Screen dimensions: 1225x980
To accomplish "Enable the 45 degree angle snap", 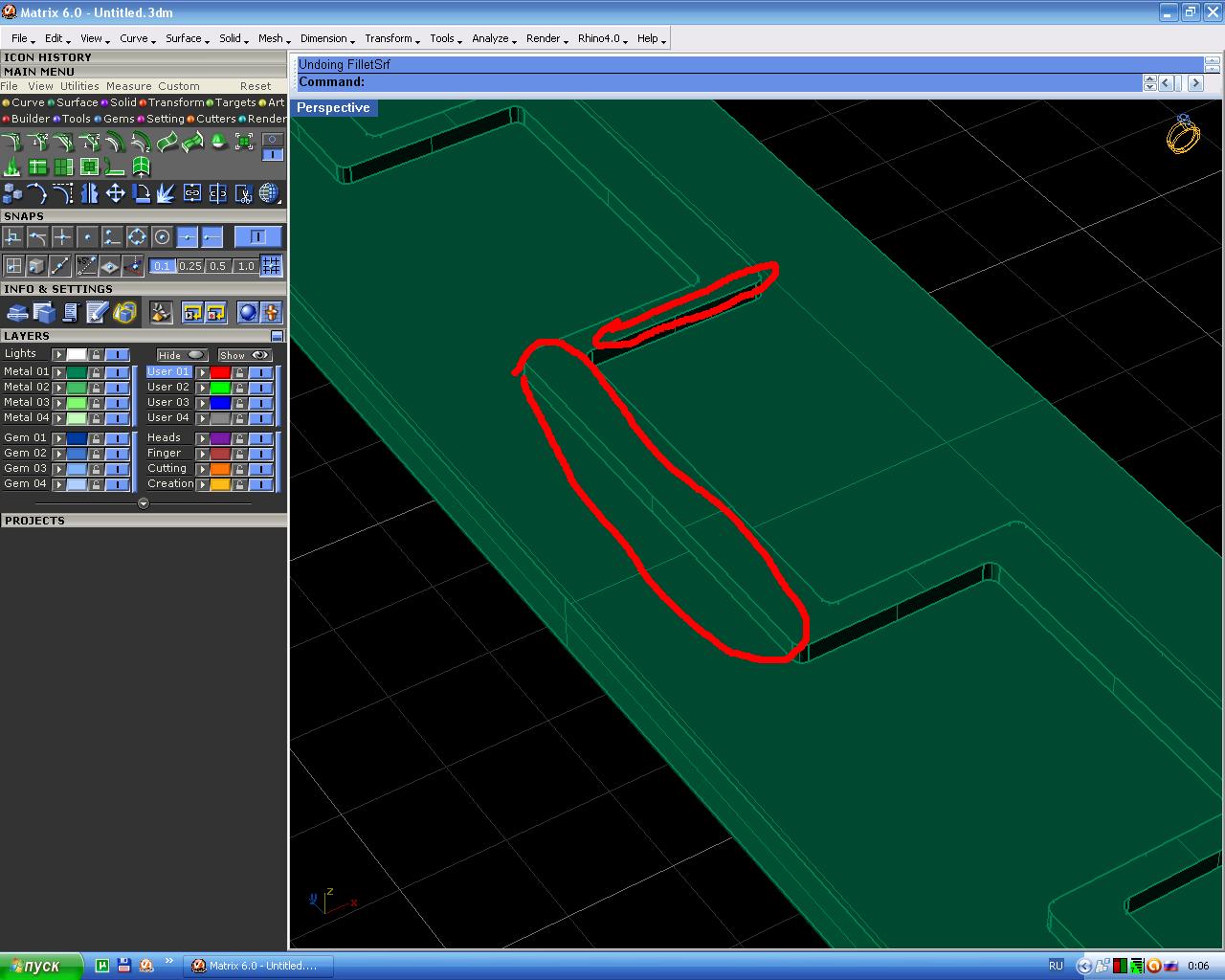I will pyautogui.click(x=85, y=266).
